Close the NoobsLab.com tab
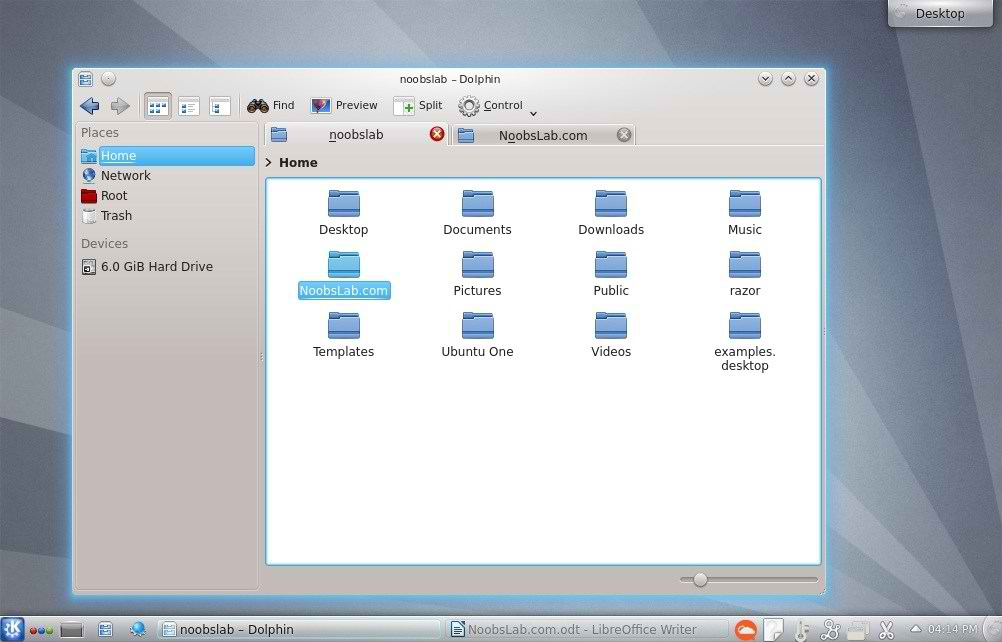This screenshot has width=1002, height=642. 624,134
